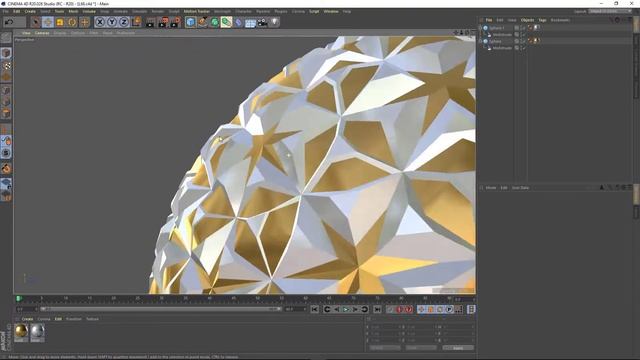Click the green playhead at frame 0

pyautogui.click(x=18, y=299)
